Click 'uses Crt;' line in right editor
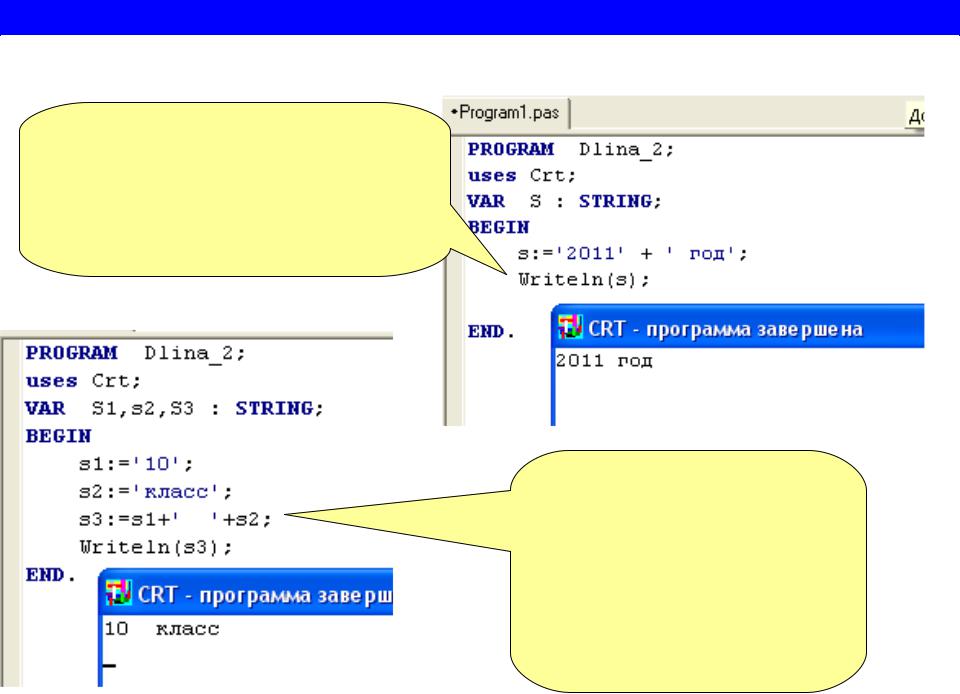This screenshot has width=960, height=694. (x=522, y=176)
